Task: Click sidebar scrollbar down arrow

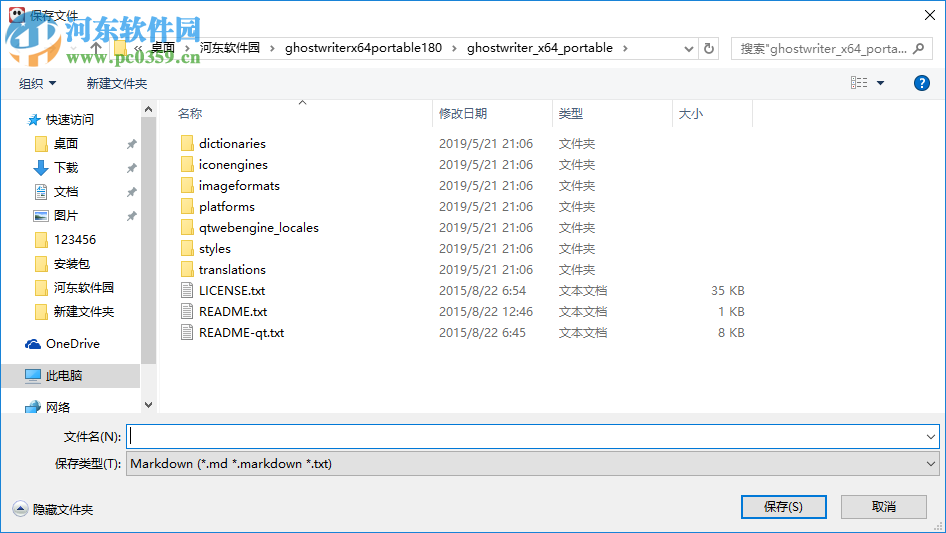Action: 148,405
